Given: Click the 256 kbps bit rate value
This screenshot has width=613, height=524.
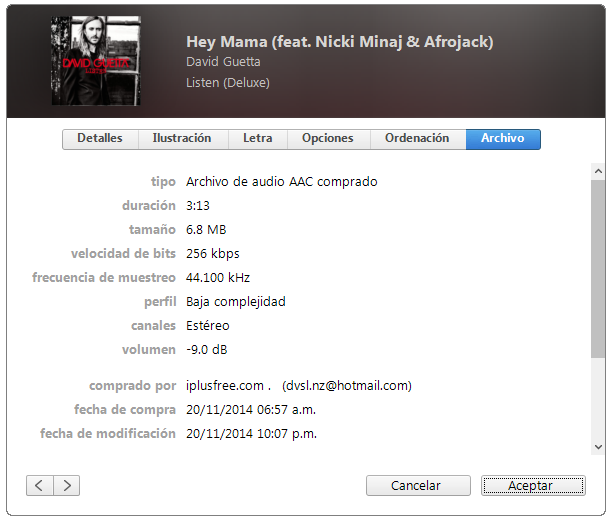Looking at the screenshot, I should click(213, 254).
